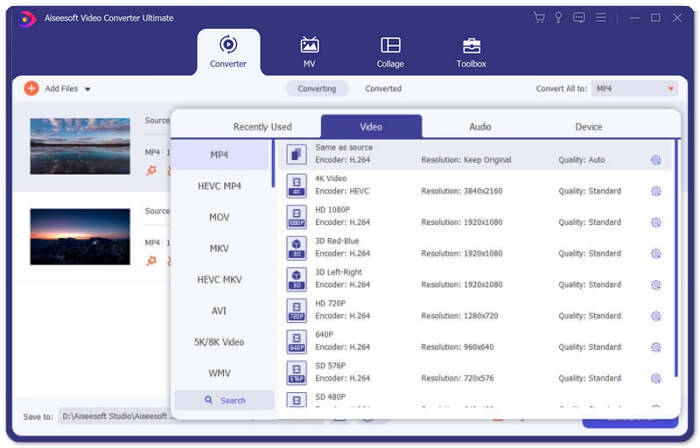Select 'Resolution: Keep Original' text
Viewport: 700px width, 448px height.
(466, 160)
